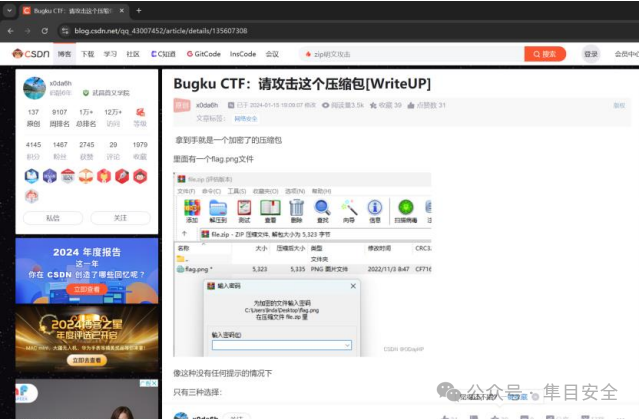Image resolution: width=639 pixels, height=419 pixels.
Task: Click the WinRAR 向导 wand icon
Action: pyautogui.click(x=349, y=211)
